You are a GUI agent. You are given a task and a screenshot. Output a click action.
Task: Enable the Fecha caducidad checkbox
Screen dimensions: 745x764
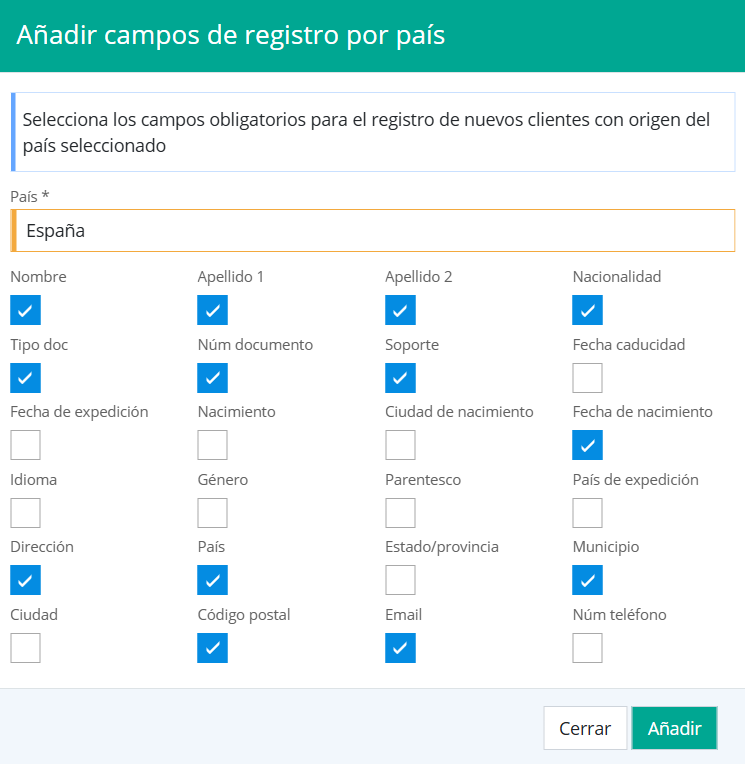click(588, 378)
